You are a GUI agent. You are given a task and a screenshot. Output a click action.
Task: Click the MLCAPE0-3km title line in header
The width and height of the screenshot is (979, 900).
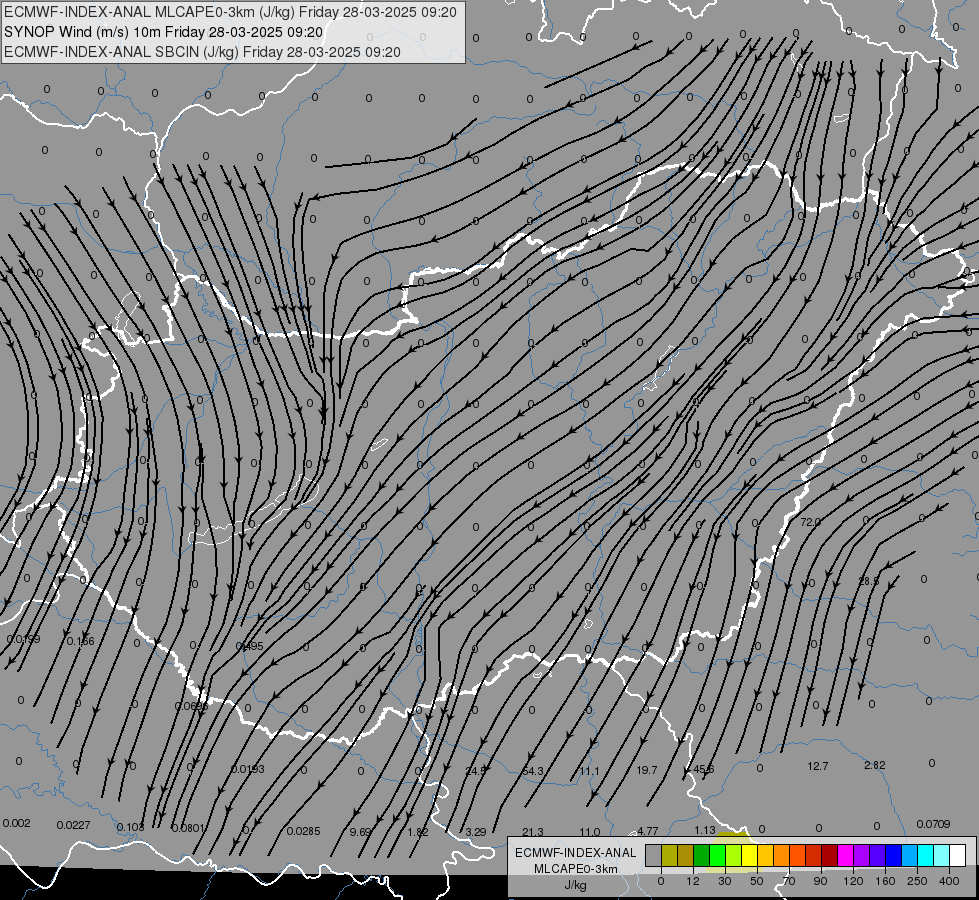tap(230, 12)
